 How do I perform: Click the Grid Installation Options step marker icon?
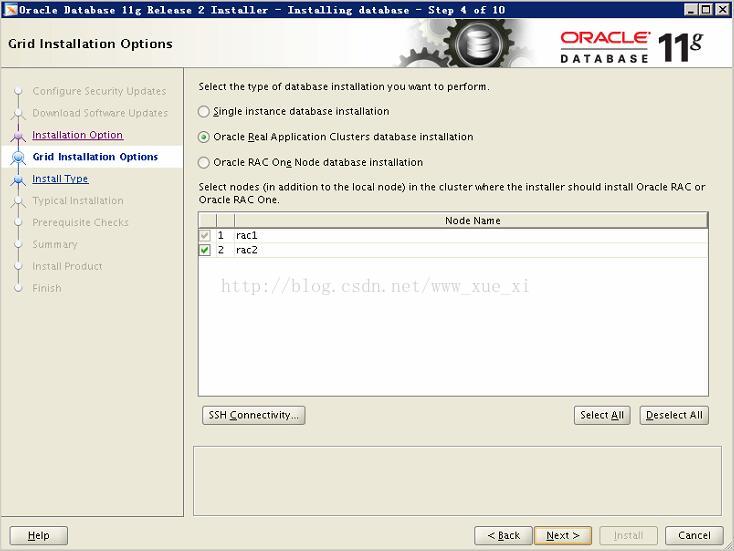point(18,158)
